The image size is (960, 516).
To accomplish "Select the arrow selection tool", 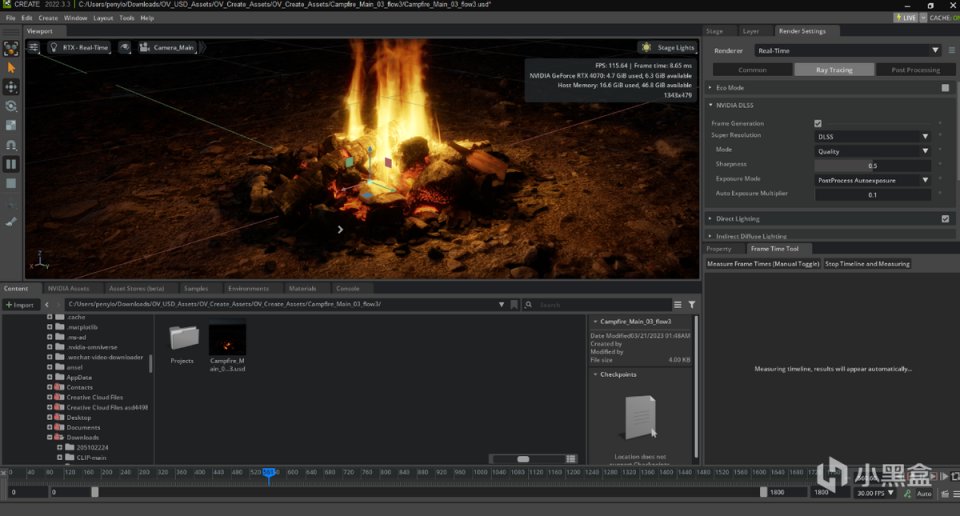I will pyautogui.click(x=11, y=67).
